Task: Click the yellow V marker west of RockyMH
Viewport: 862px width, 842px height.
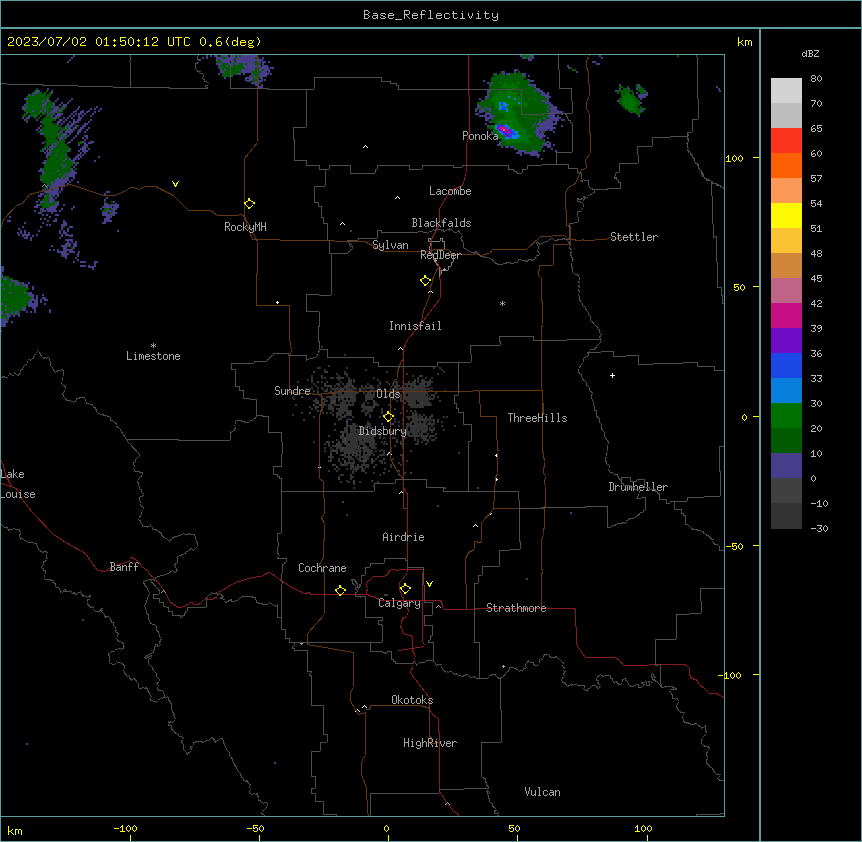Action: click(x=175, y=184)
